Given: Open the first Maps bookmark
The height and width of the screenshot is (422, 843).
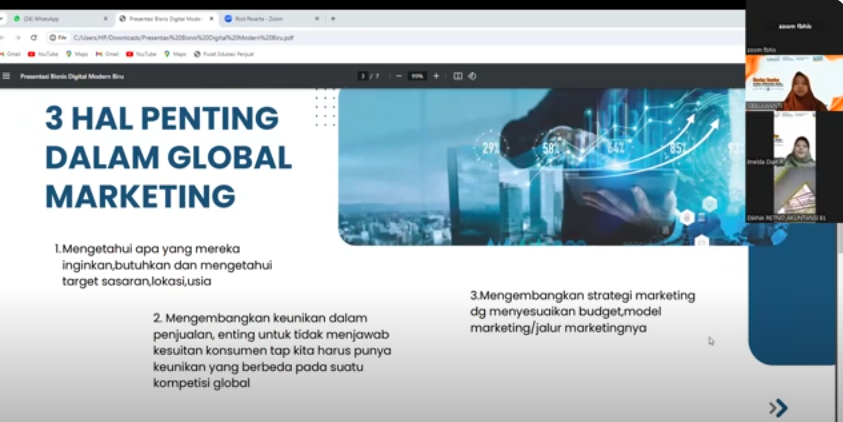Looking at the screenshot, I should (x=75, y=54).
